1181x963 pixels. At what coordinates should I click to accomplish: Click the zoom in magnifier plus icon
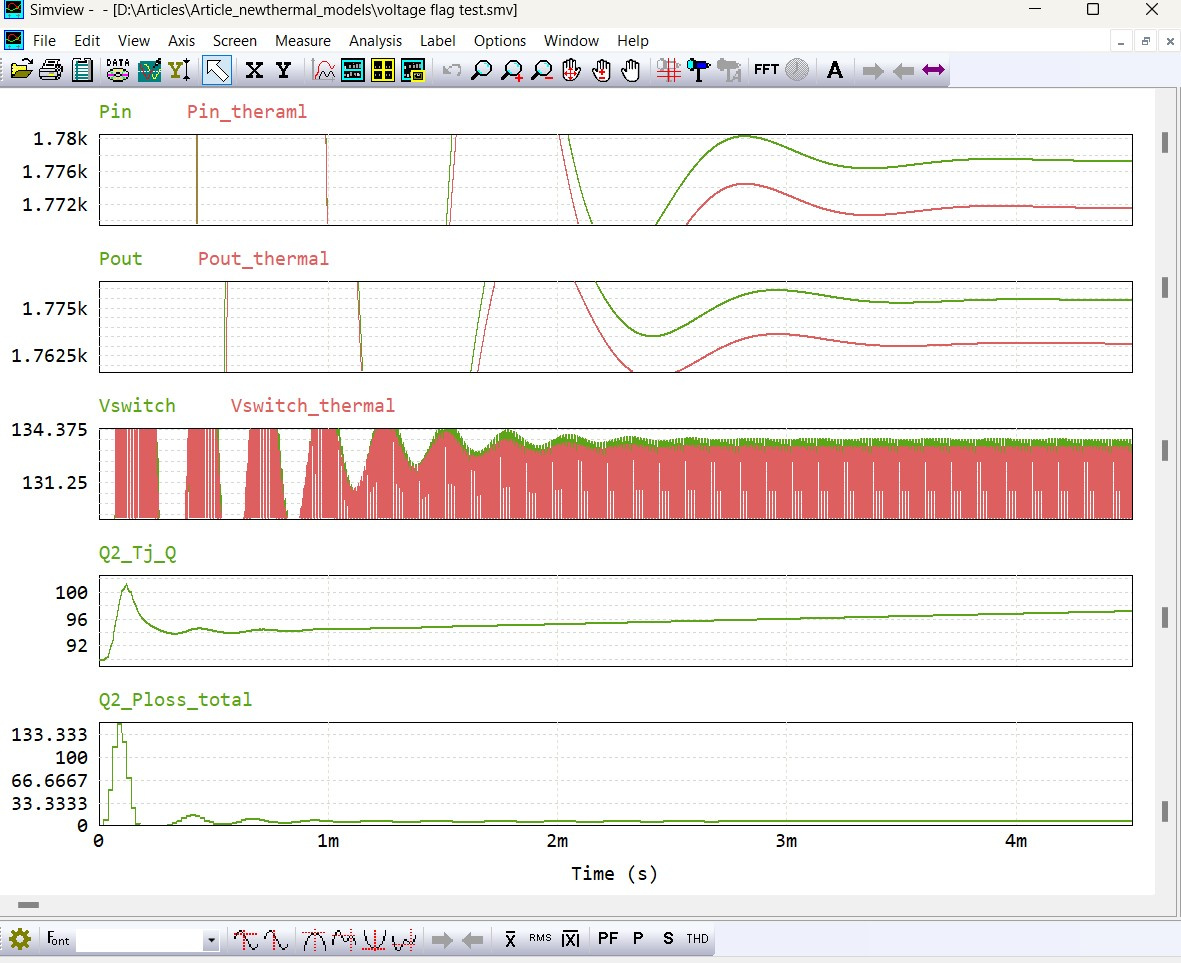pos(512,70)
